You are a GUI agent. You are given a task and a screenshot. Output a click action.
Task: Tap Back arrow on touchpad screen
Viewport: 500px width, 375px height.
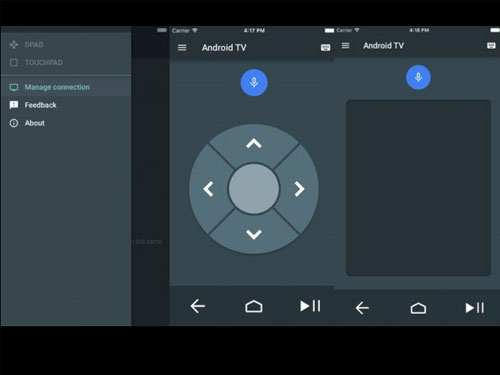(x=362, y=308)
